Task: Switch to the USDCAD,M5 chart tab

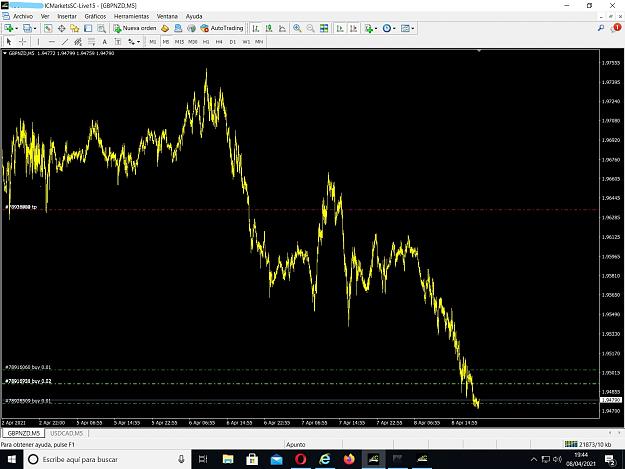Action: 66,433
